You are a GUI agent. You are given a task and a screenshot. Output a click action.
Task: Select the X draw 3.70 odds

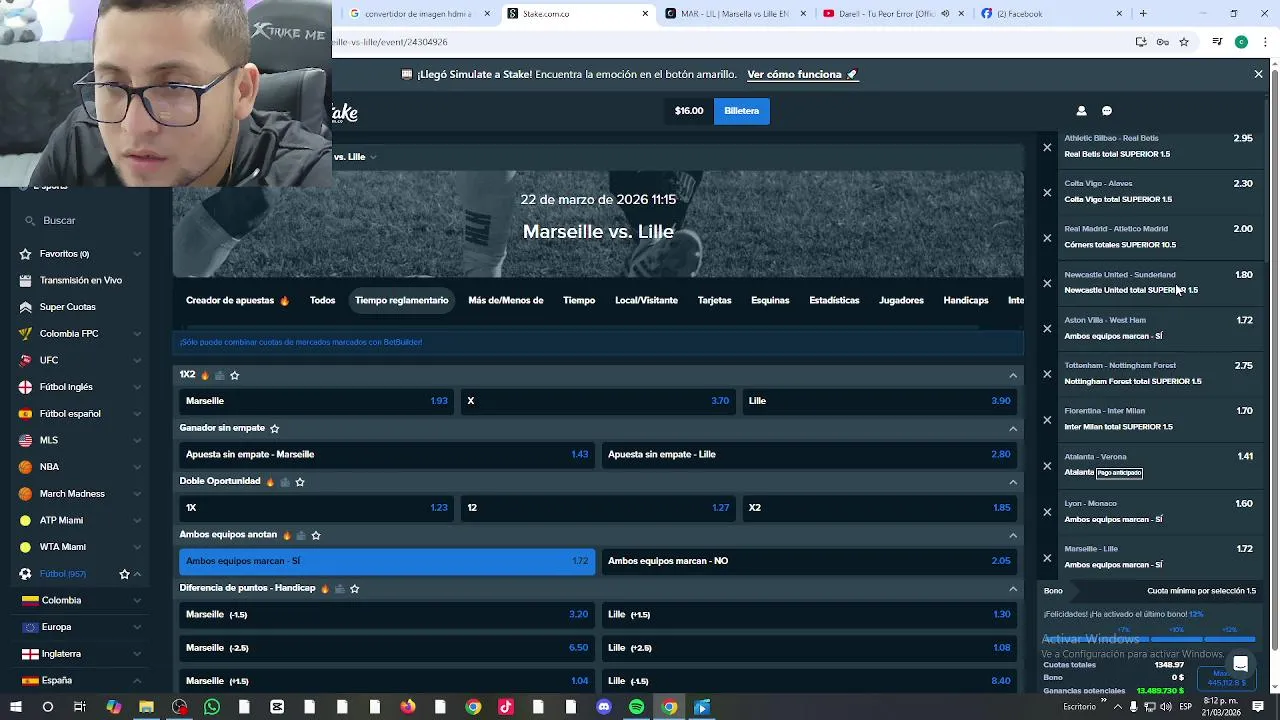(x=598, y=401)
